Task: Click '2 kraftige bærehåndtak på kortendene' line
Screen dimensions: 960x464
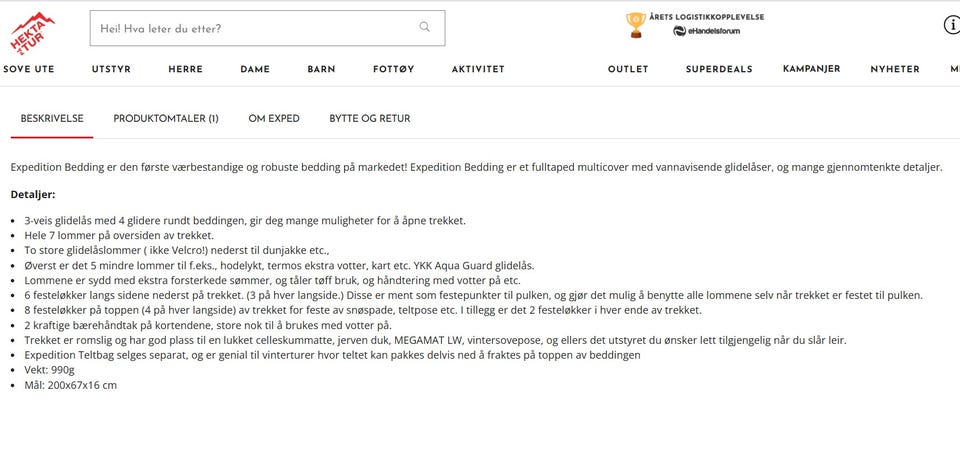Action: [x=208, y=325]
